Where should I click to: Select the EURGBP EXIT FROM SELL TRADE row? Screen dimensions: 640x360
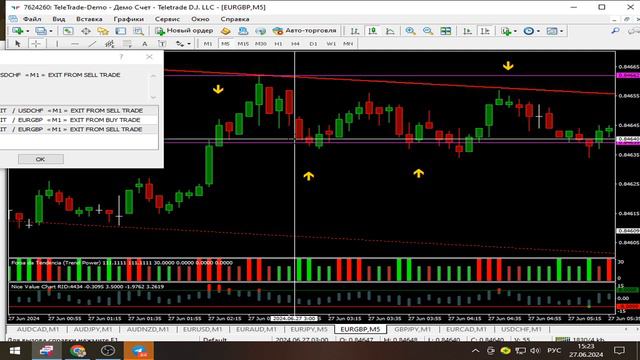pyautogui.click(x=79, y=129)
